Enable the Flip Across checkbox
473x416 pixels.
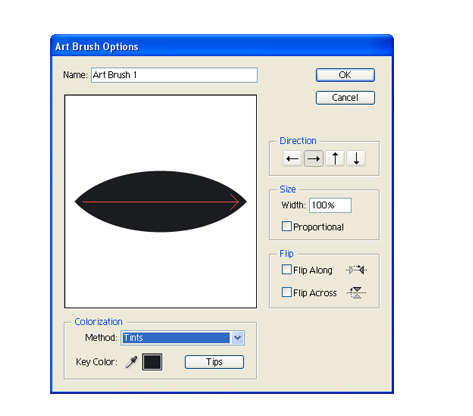pos(287,292)
